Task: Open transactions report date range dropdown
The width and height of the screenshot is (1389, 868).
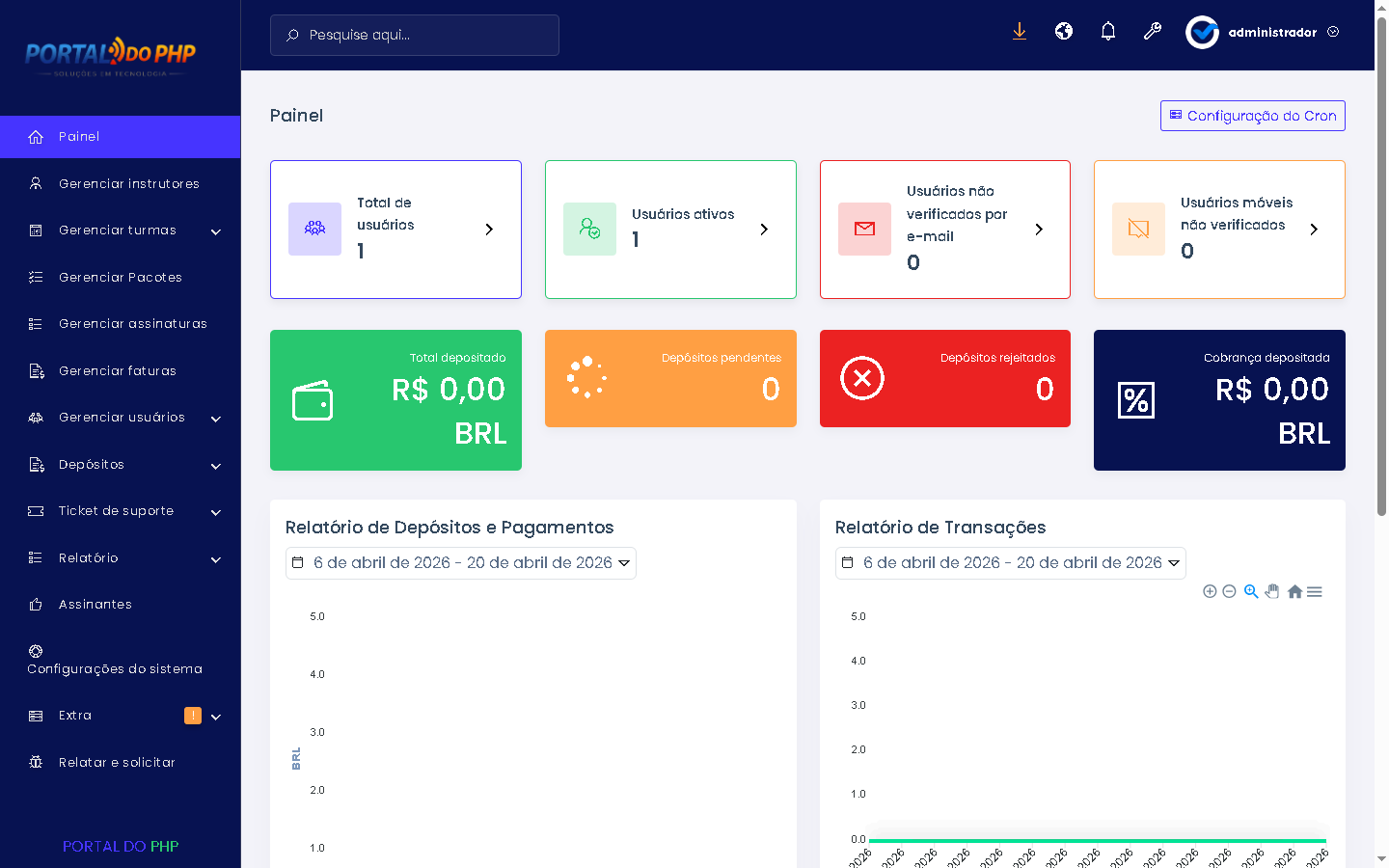Action: (1011, 563)
